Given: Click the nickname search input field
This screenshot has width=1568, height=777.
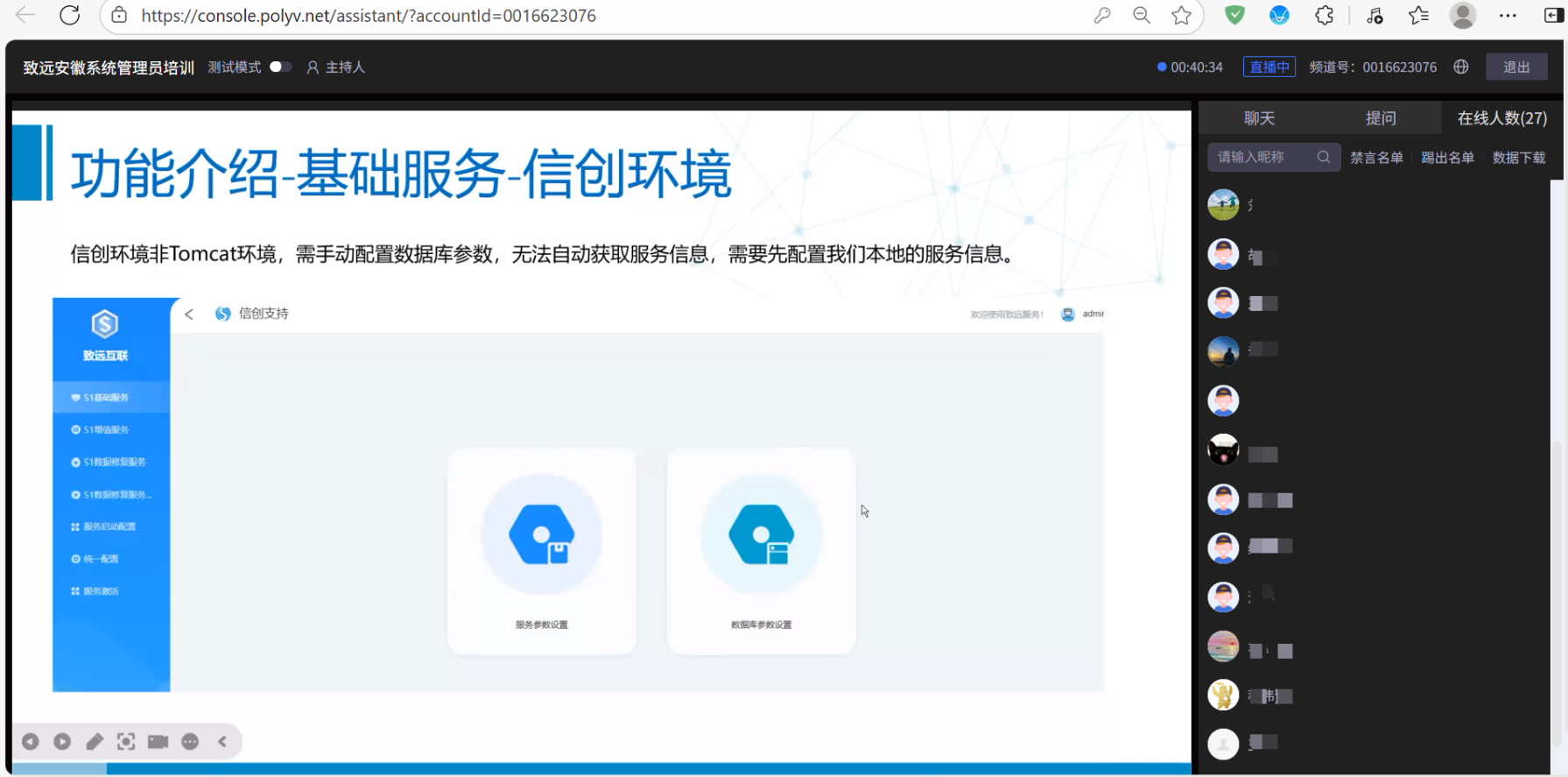Looking at the screenshot, I should tap(1263, 158).
